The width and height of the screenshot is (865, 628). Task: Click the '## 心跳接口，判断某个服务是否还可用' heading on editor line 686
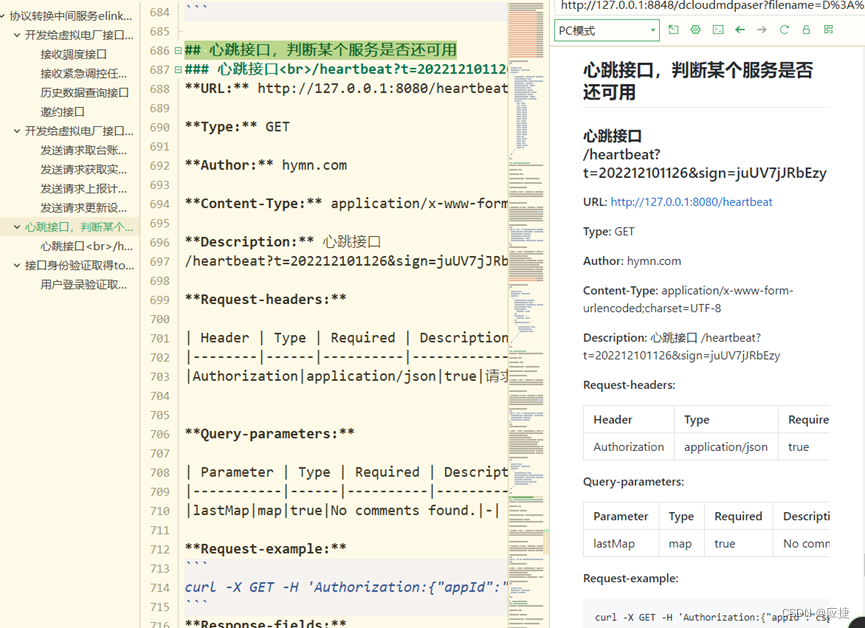click(x=321, y=50)
